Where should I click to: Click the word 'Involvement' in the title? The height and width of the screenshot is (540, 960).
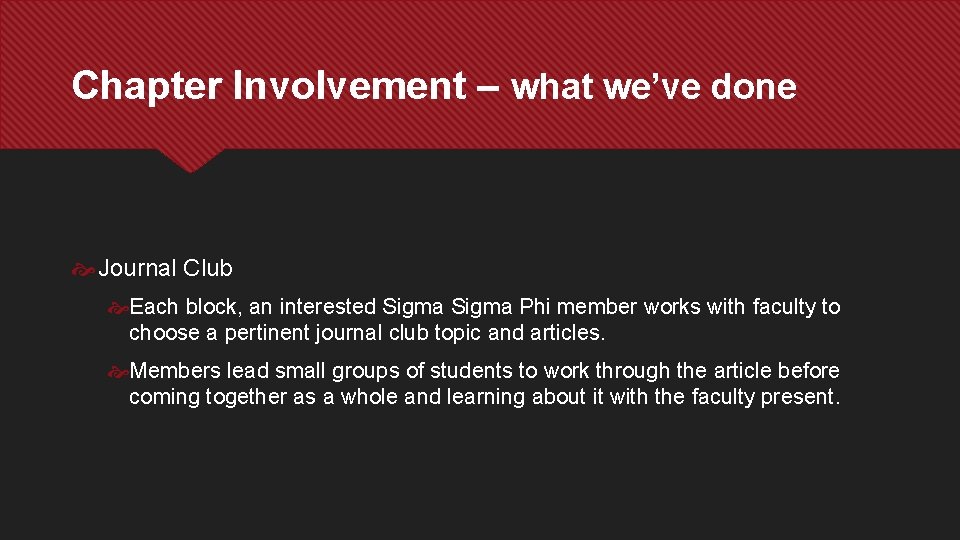coord(350,86)
